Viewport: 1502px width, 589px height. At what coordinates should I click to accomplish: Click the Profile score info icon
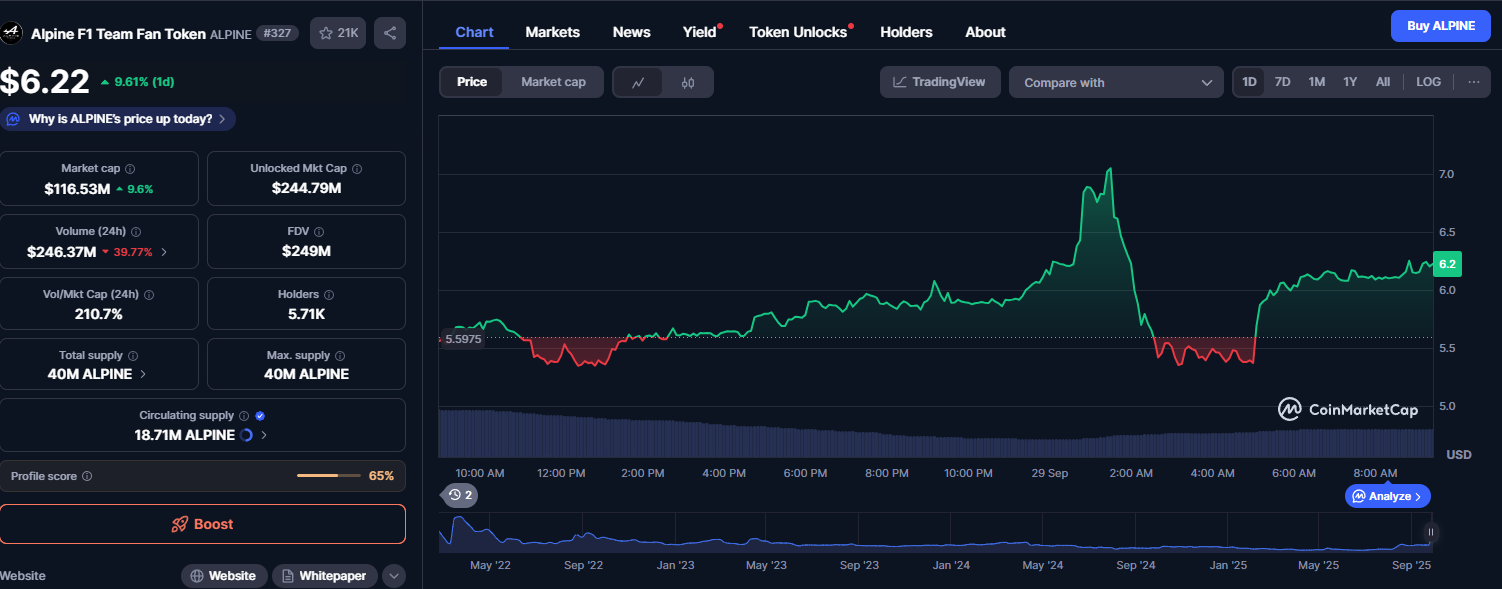87,477
